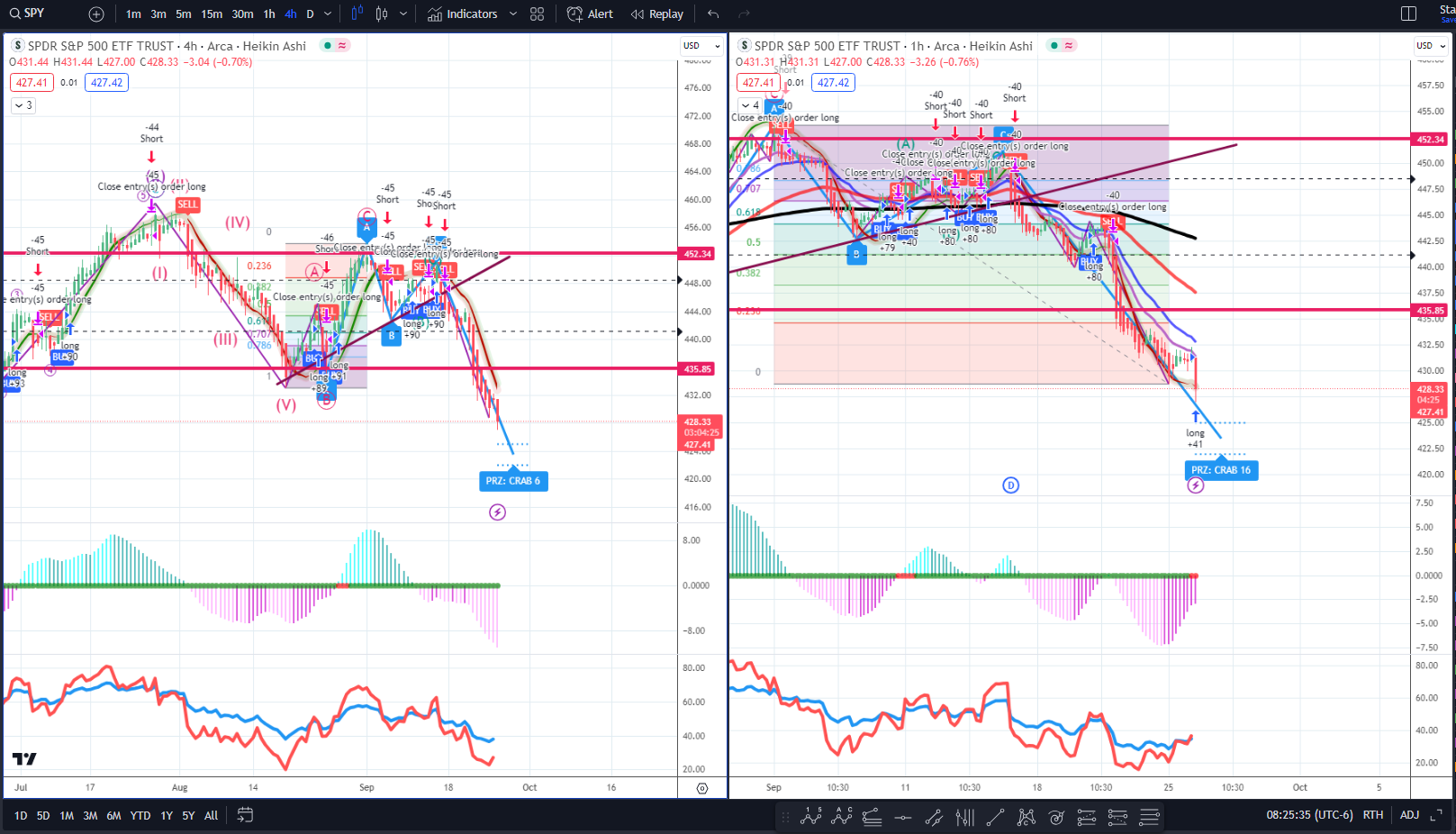Viewport: 1456px width, 834px height.
Task: Switch to the 3m interval
Action: [158, 14]
